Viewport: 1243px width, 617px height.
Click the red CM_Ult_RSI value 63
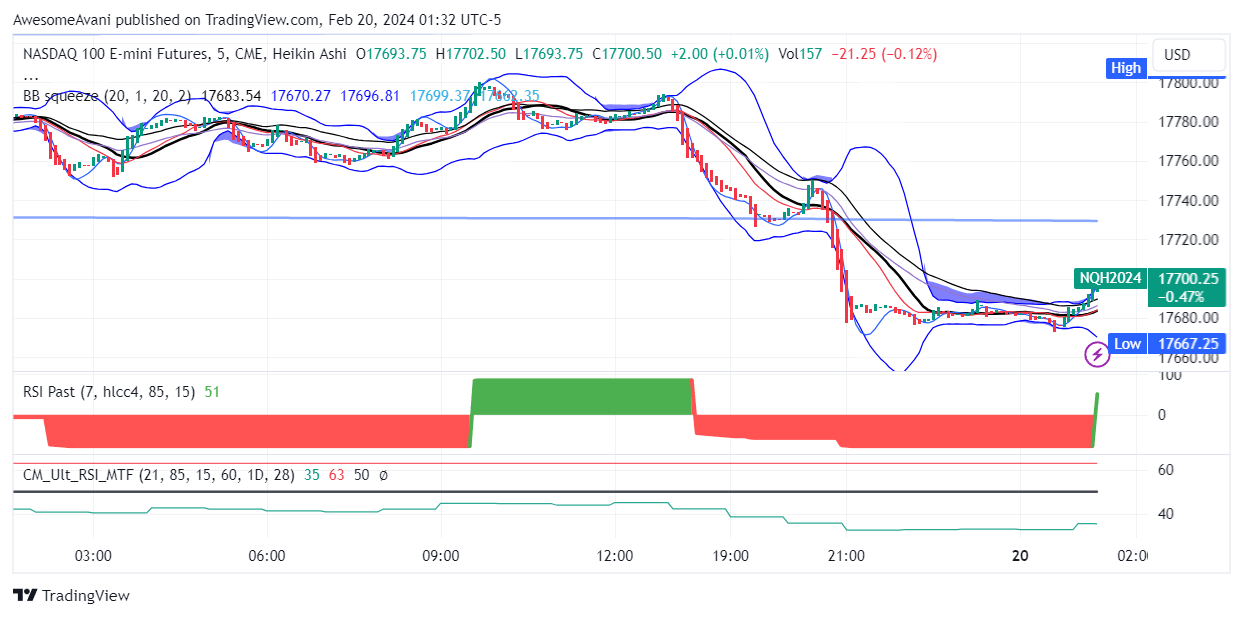click(337, 475)
